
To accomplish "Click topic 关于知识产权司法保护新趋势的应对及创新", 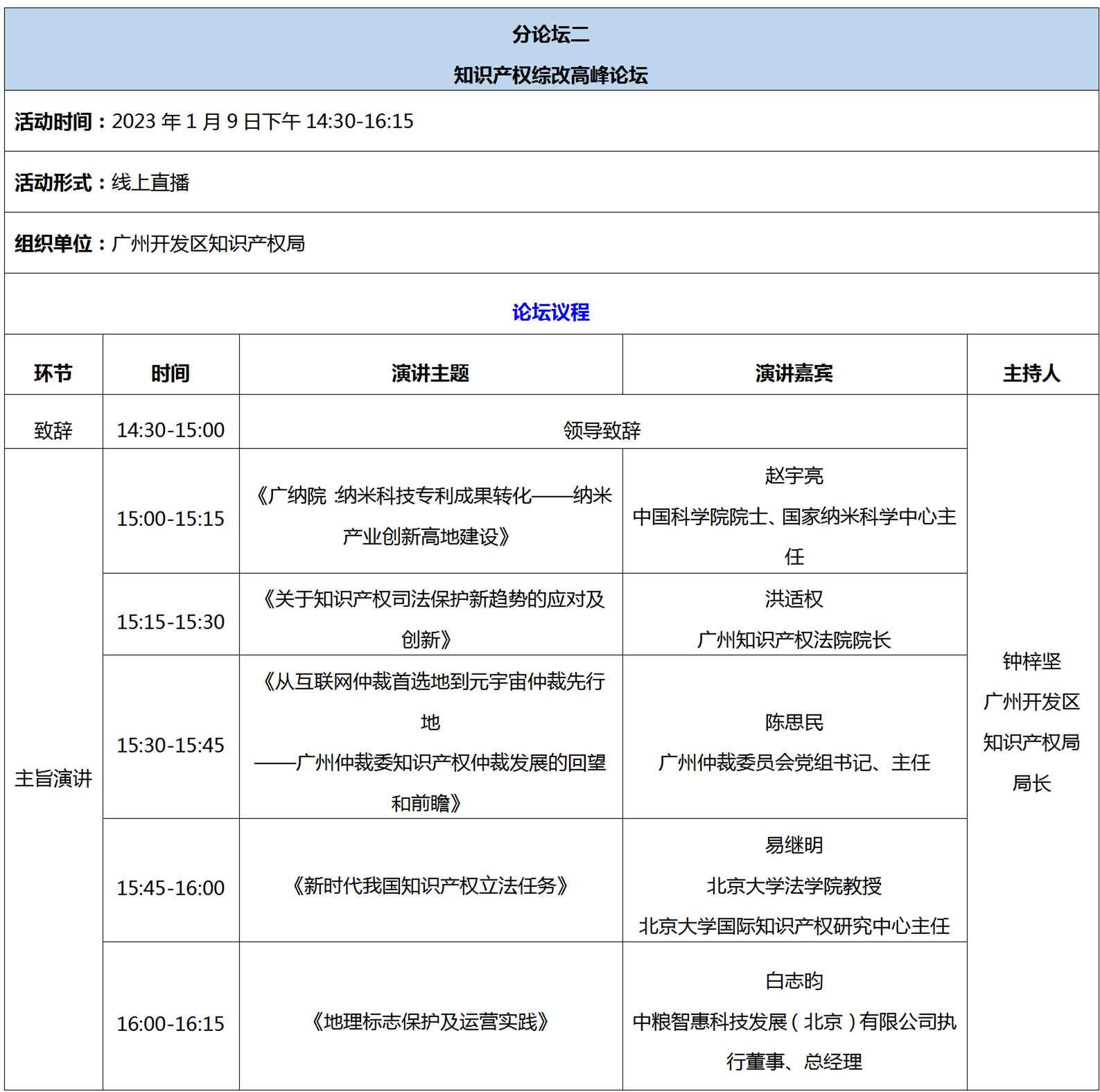I will [430, 619].
